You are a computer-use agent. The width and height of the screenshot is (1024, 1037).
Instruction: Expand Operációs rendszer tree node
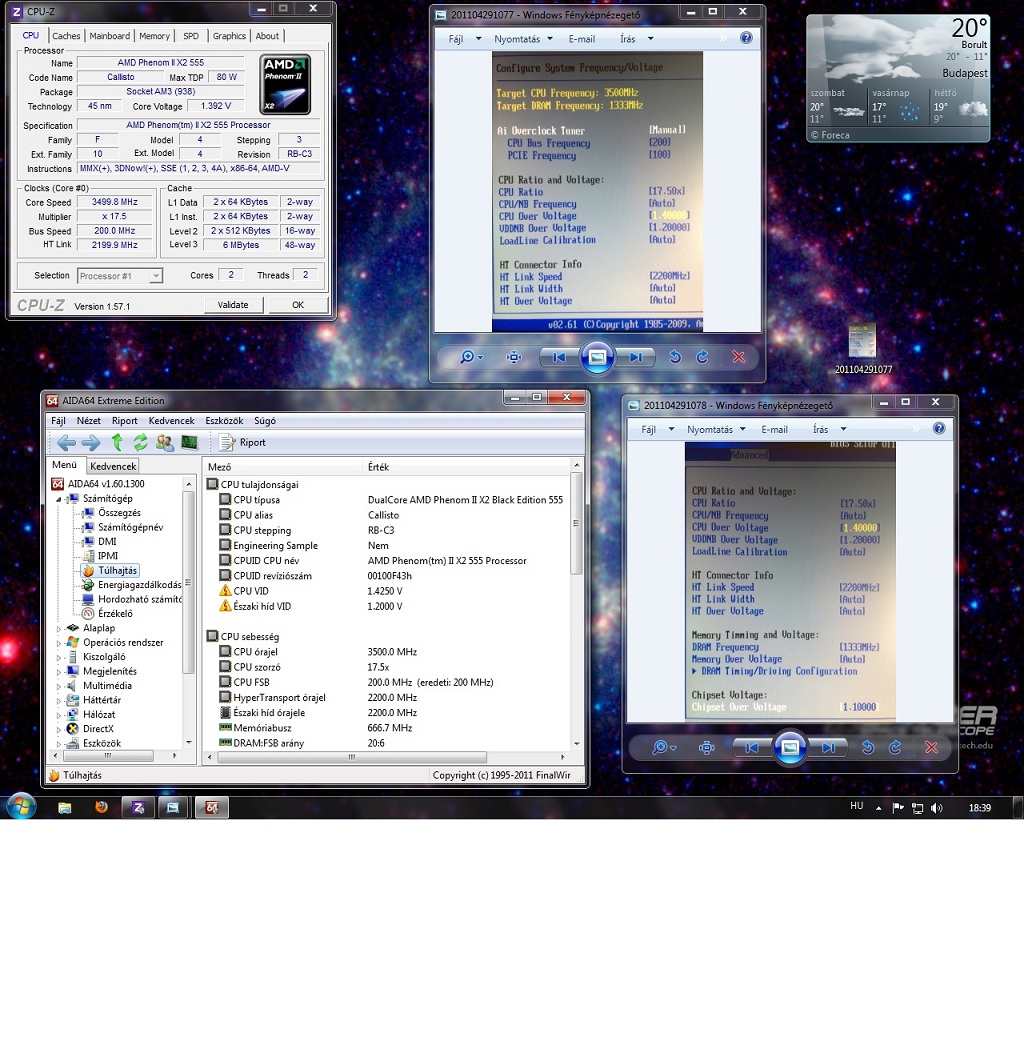pyautogui.click(x=58, y=643)
